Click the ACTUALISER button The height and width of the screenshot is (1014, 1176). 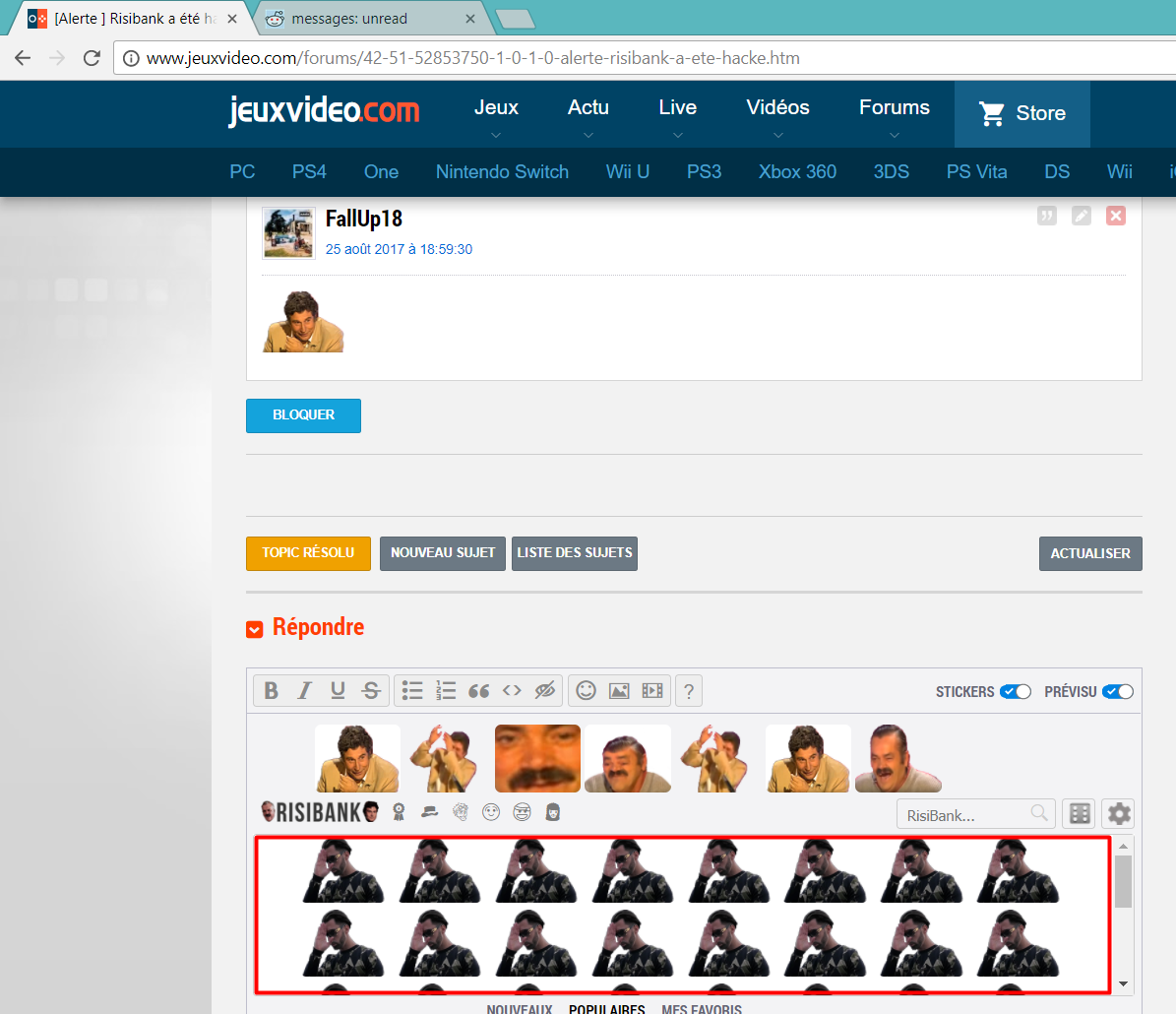1090,554
